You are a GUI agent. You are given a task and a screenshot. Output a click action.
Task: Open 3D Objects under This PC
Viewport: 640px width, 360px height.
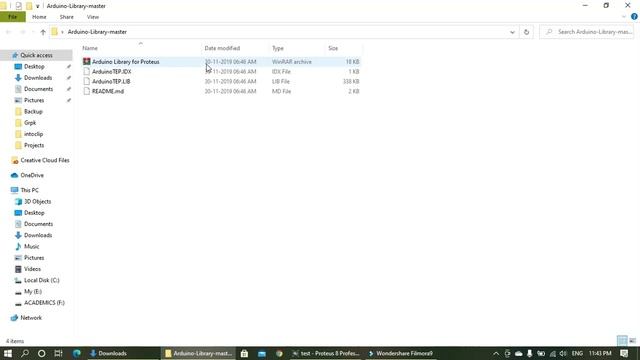pos(37,202)
